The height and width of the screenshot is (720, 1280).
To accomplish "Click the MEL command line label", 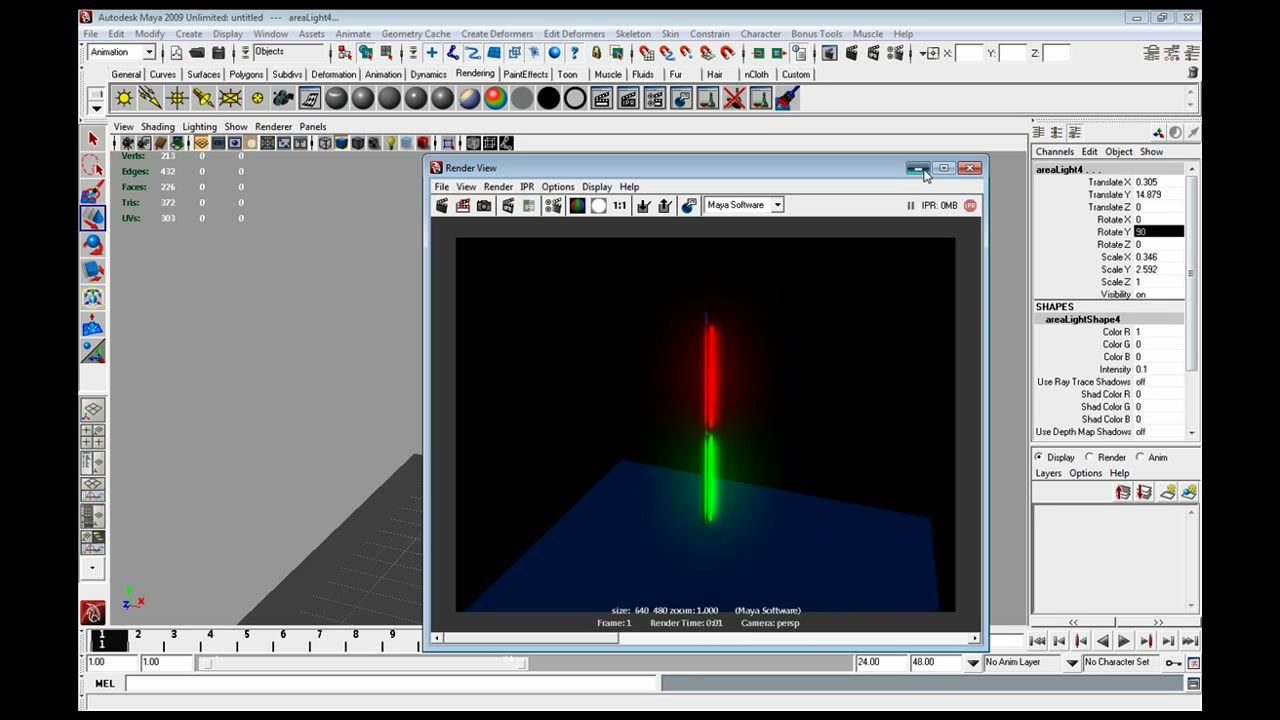I will click(104, 684).
